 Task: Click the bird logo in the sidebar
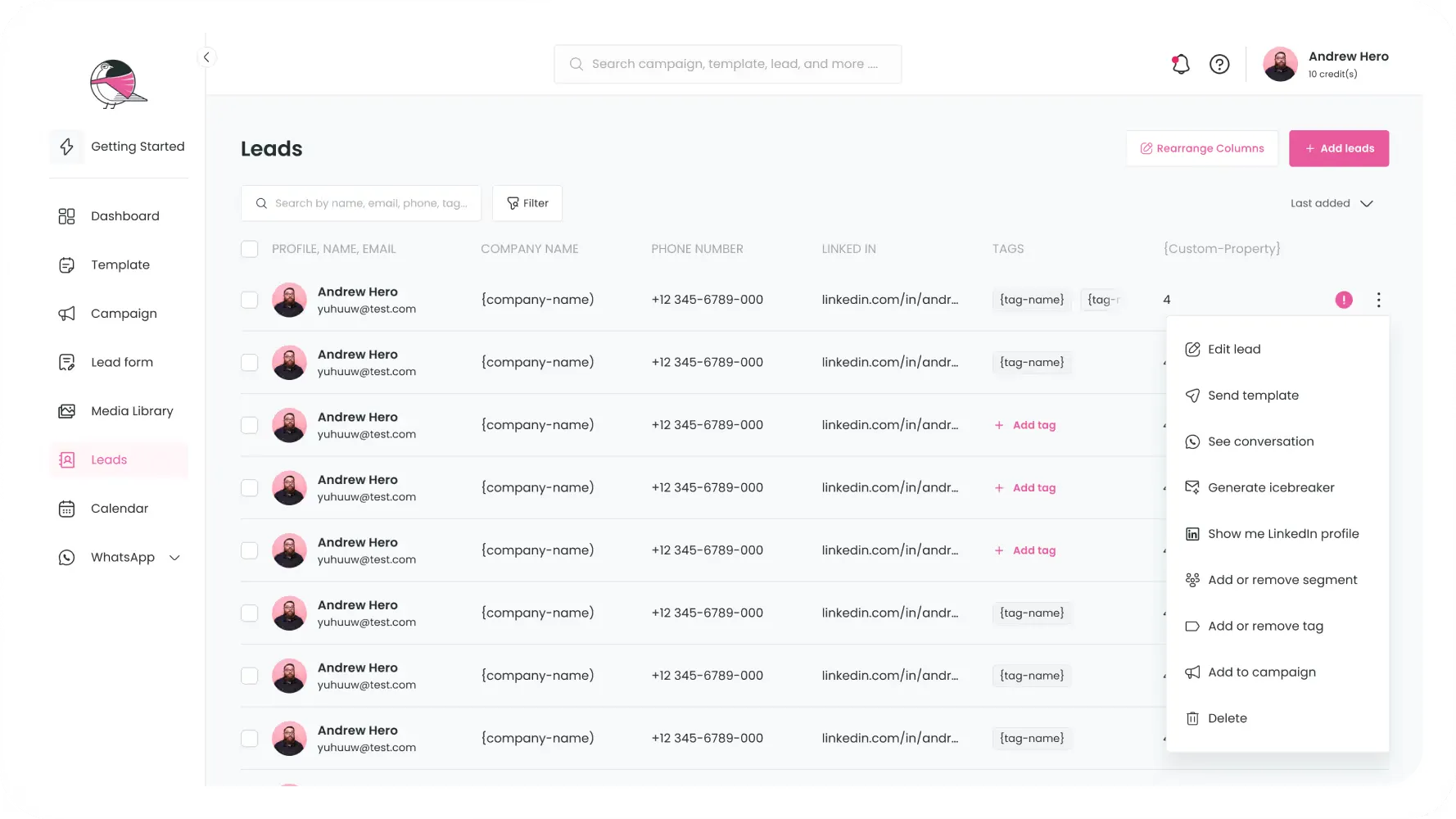coord(118,84)
